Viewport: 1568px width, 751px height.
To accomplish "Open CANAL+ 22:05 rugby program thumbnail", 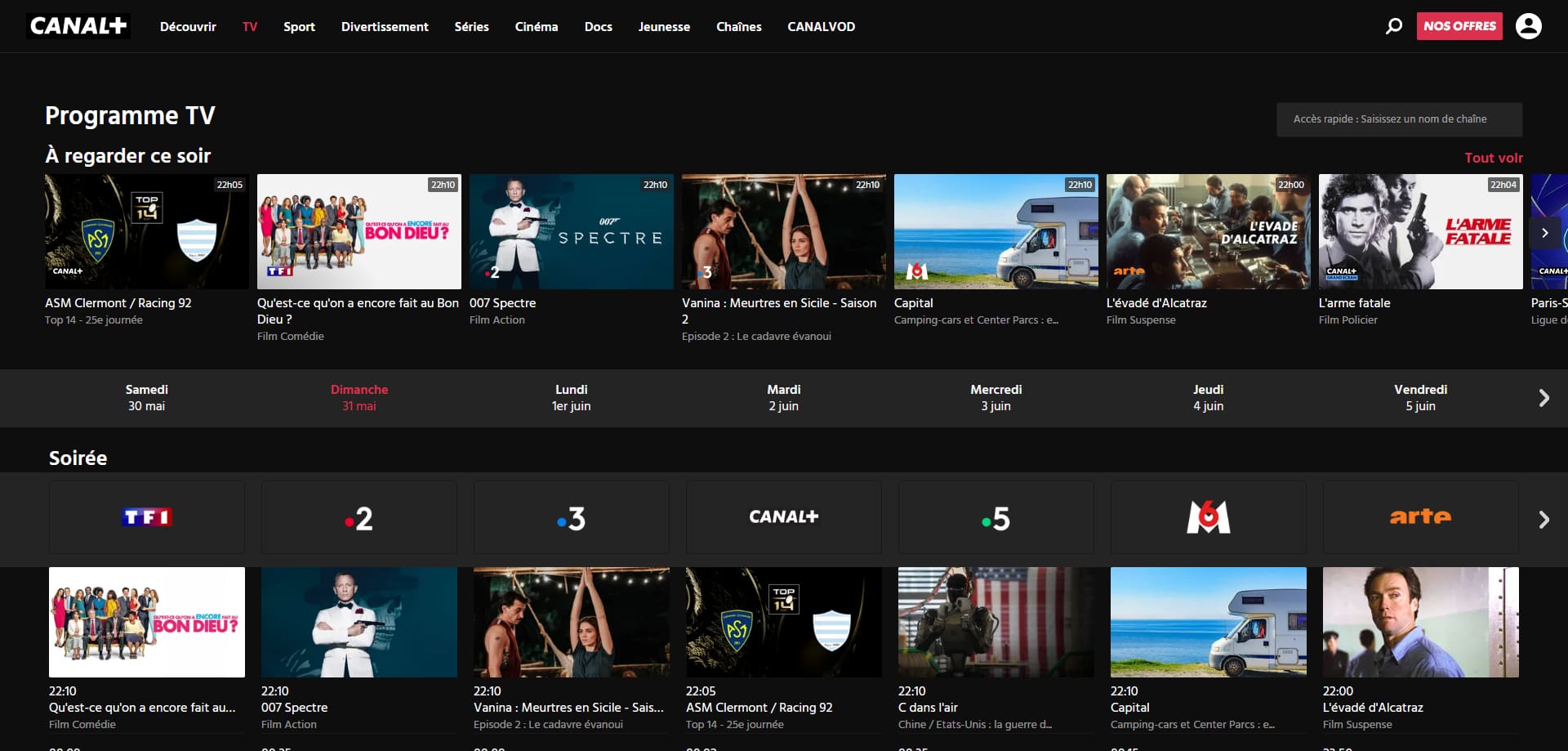I will pyautogui.click(x=784, y=622).
